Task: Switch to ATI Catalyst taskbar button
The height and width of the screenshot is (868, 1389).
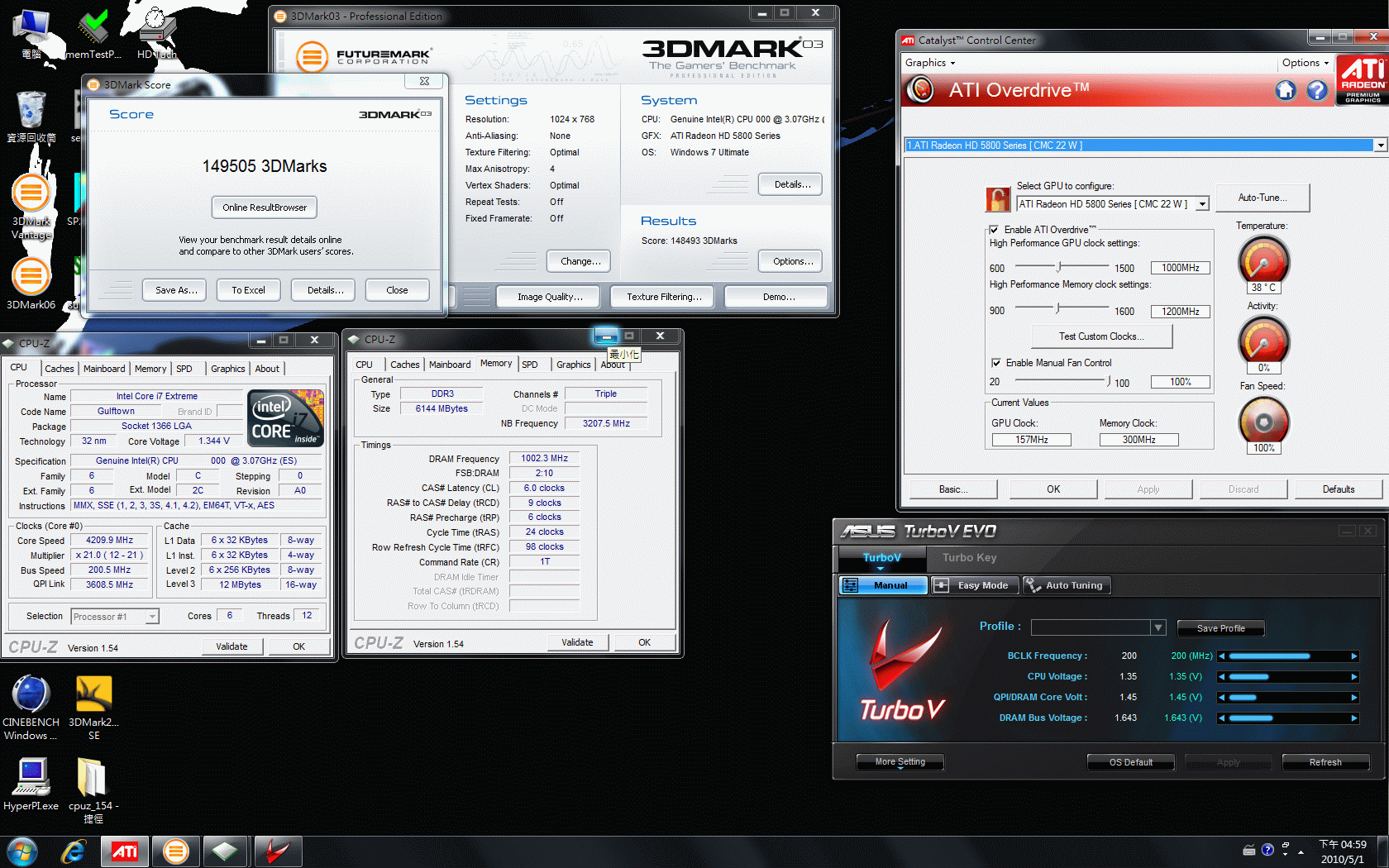Action: [x=125, y=851]
